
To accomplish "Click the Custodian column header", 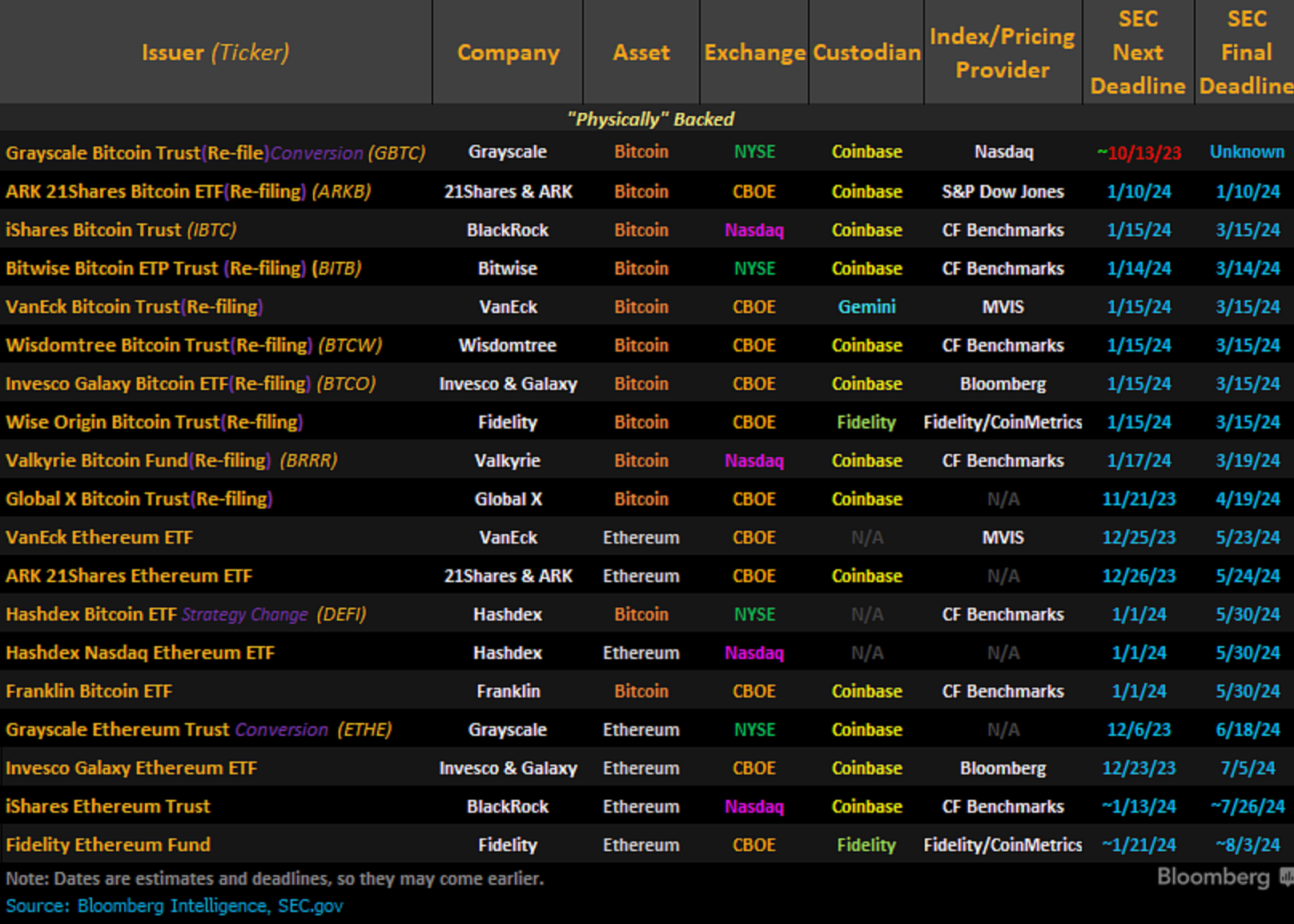I will tap(866, 53).
